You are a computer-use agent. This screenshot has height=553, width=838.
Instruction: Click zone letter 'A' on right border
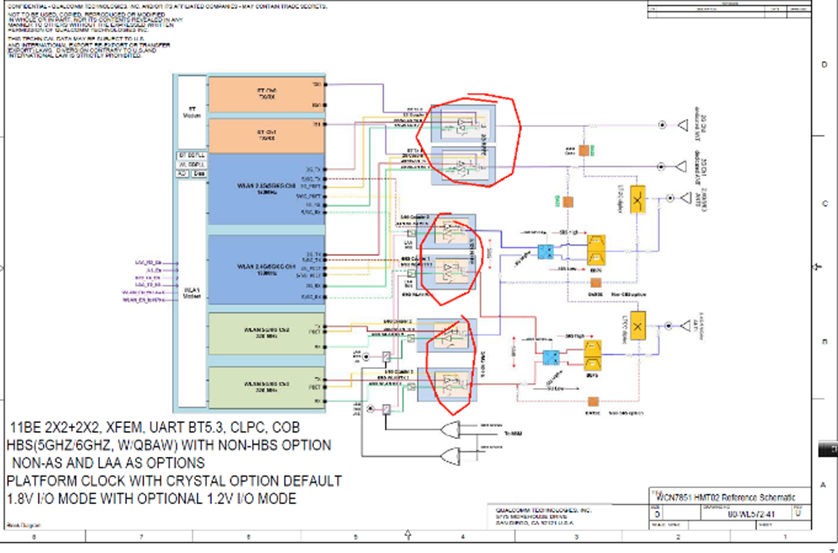[x=824, y=485]
